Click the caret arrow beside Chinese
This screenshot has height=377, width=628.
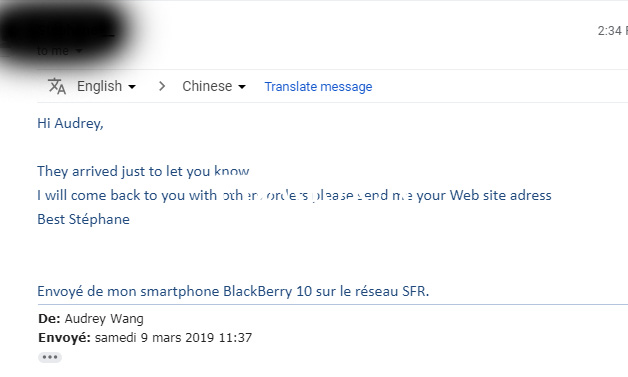[x=242, y=87]
